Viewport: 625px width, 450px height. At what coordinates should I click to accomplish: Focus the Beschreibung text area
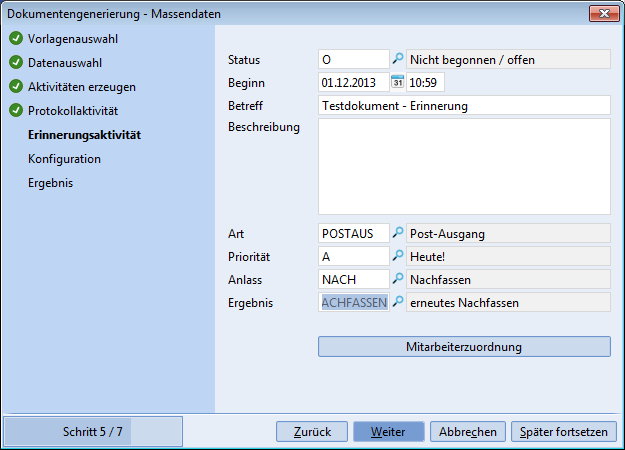[464, 166]
